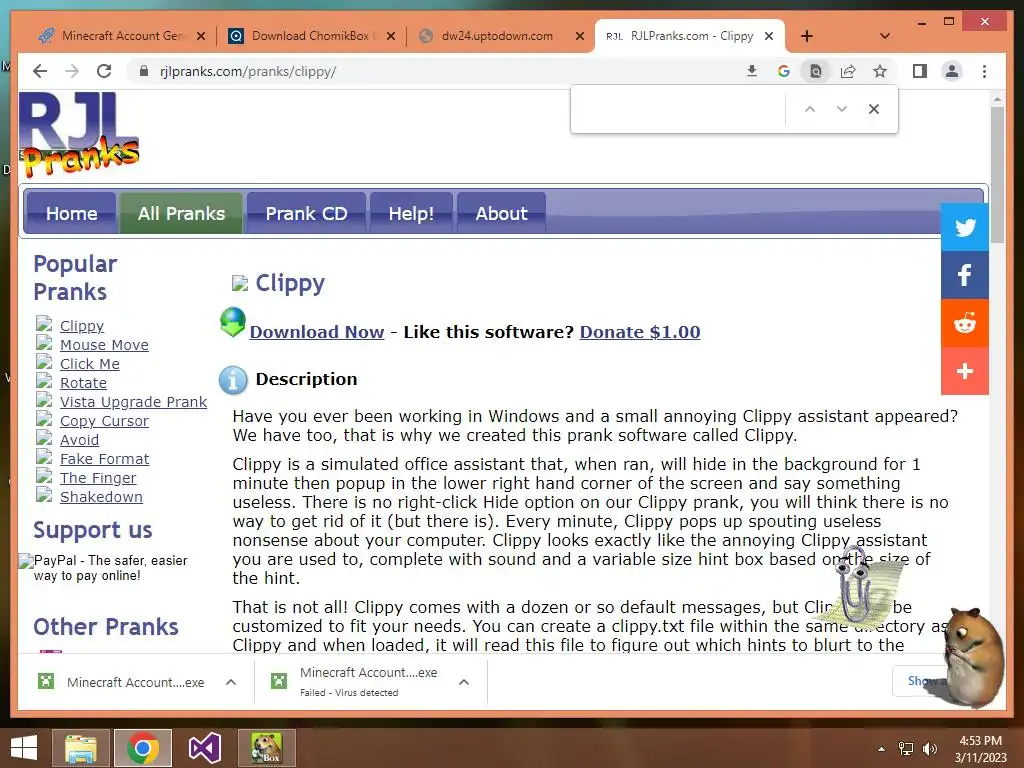This screenshot has height=768, width=1024.
Task: Jump to next find result
Action: [x=842, y=109]
